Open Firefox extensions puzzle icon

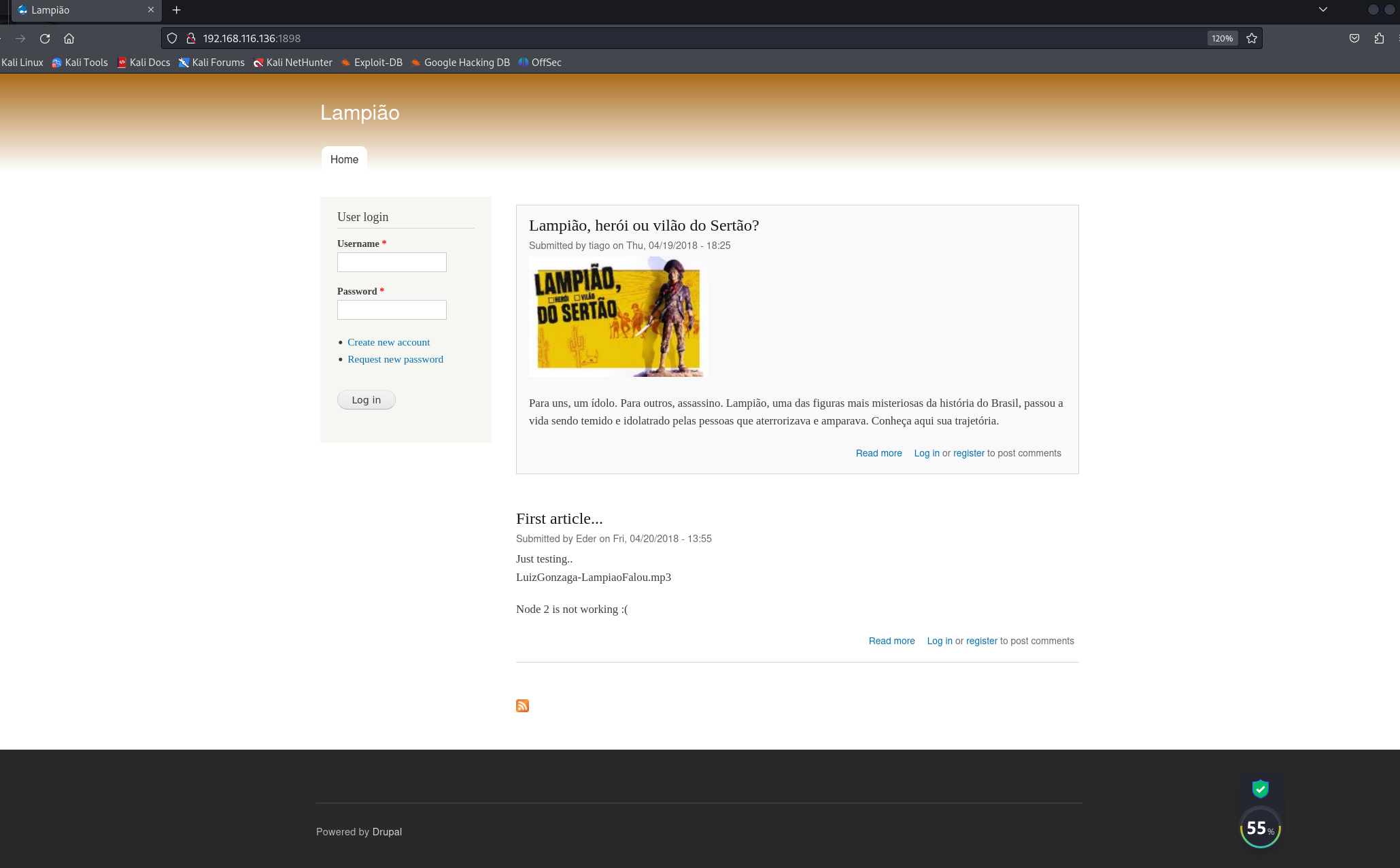pyautogui.click(x=1379, y=39)
